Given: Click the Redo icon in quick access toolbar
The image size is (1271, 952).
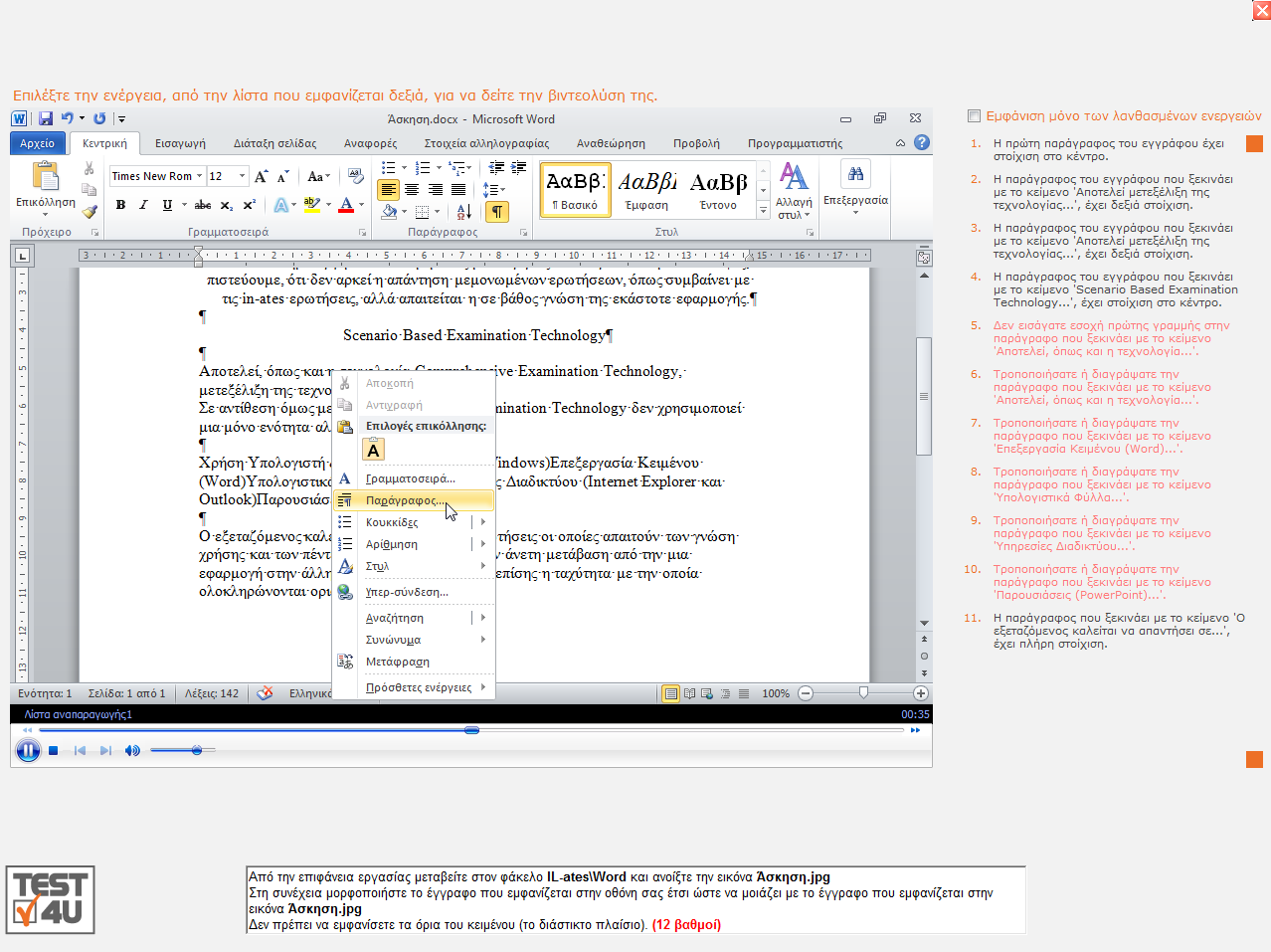Looking at the screenshot, I should click(x=99, y=118).
